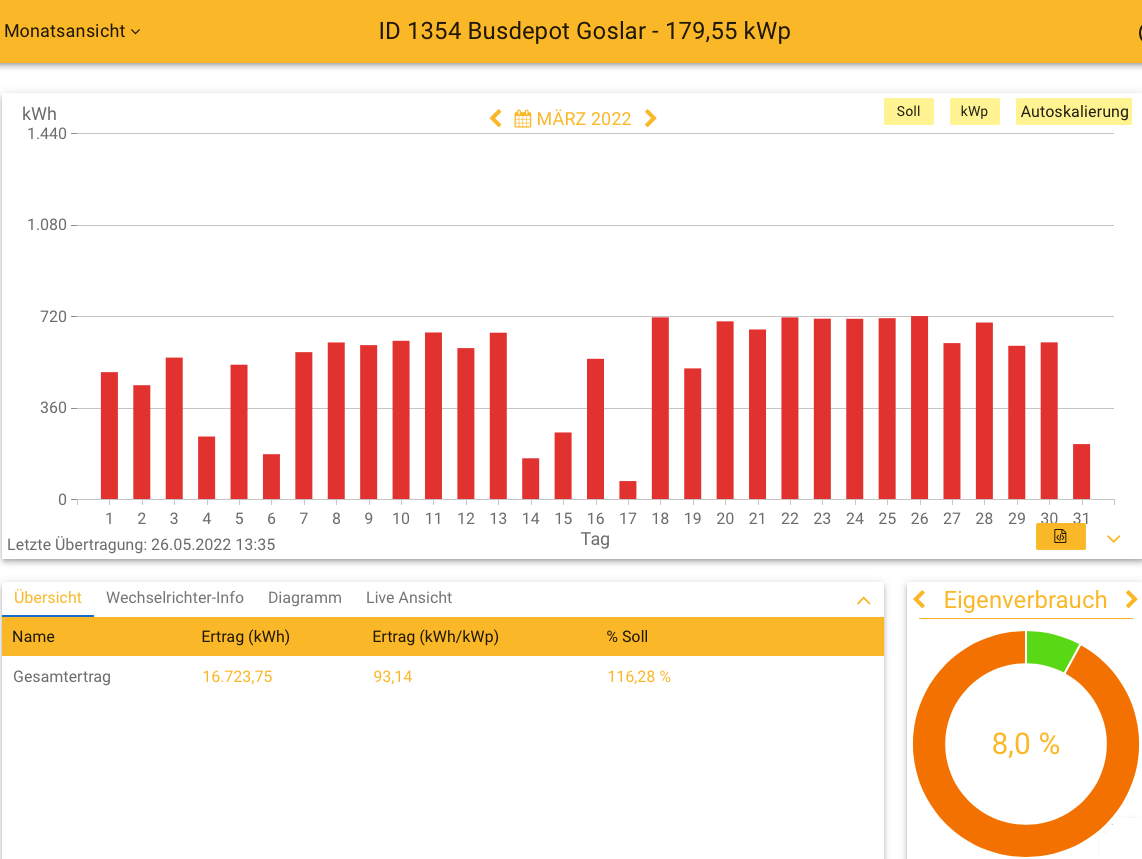The image size is (1142, 859).
Task: Click the export code file icon button
Action: click(1060, 537)
